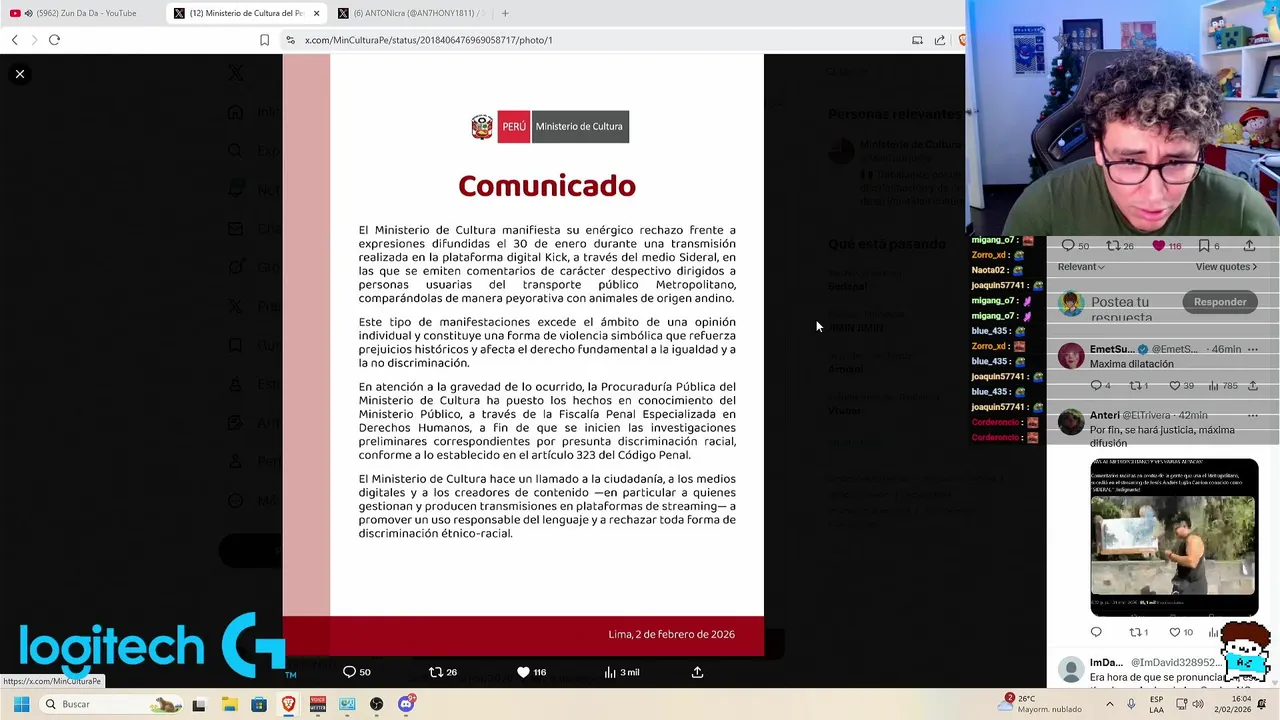Open Windows Start menu
The width and height of the screenshot is (1280, 720).
(21, 704)
